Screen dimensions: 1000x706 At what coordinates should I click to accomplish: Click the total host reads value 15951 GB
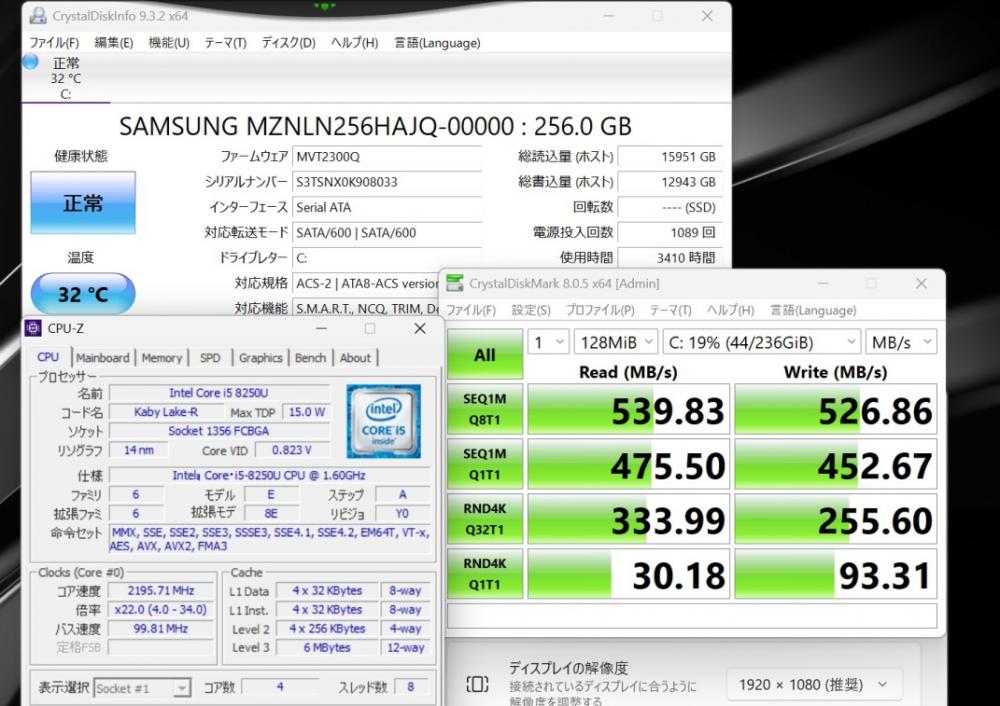670,156
